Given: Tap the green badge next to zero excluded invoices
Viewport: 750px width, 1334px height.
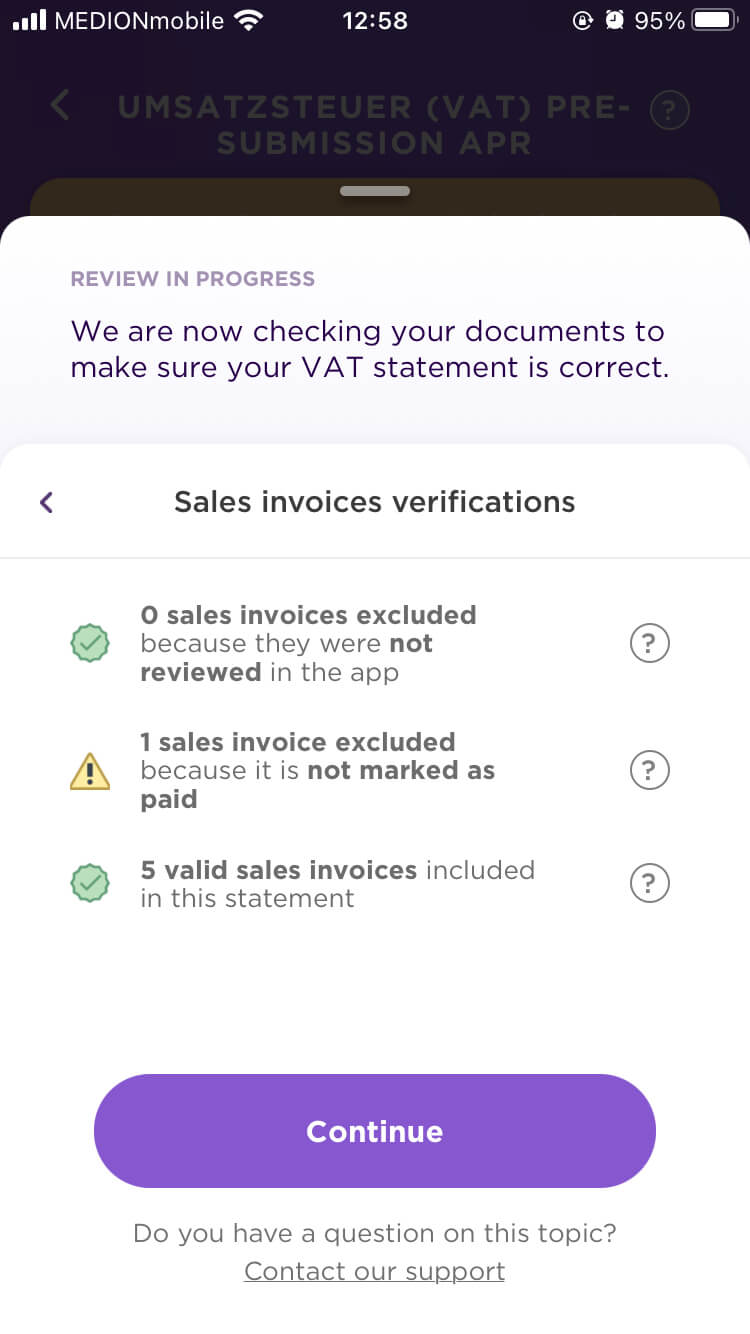Looking at the screenshot, I should [91, 643].
